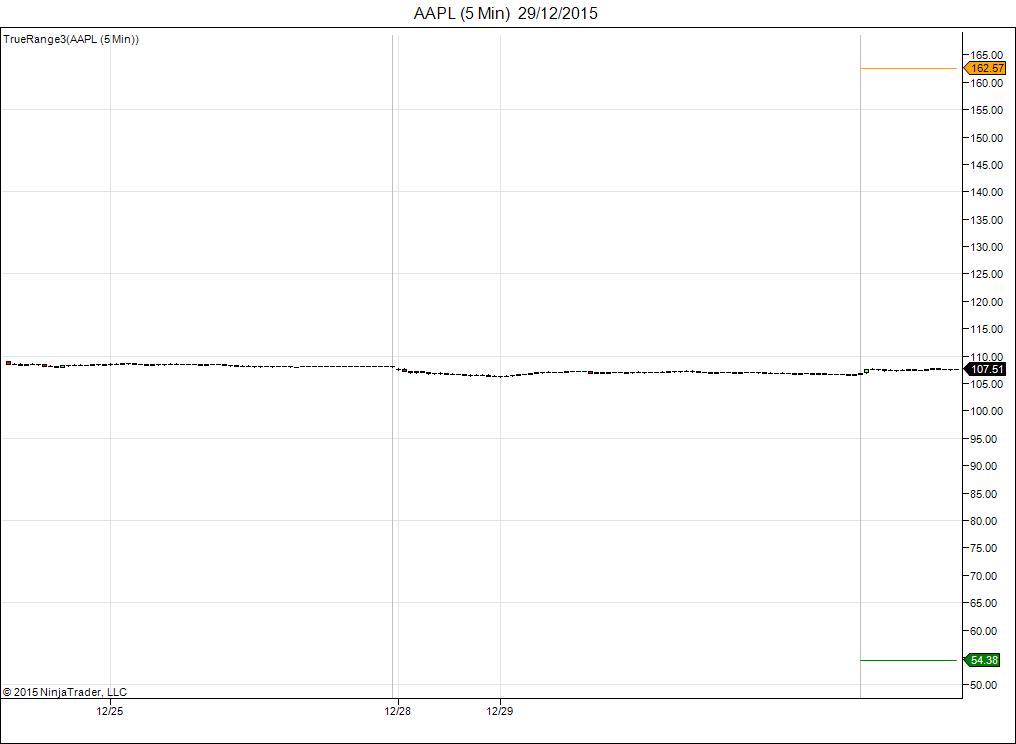
Task: Click the 85.00 price axis label
Action: pyautogui.click(x=984, y=494)
